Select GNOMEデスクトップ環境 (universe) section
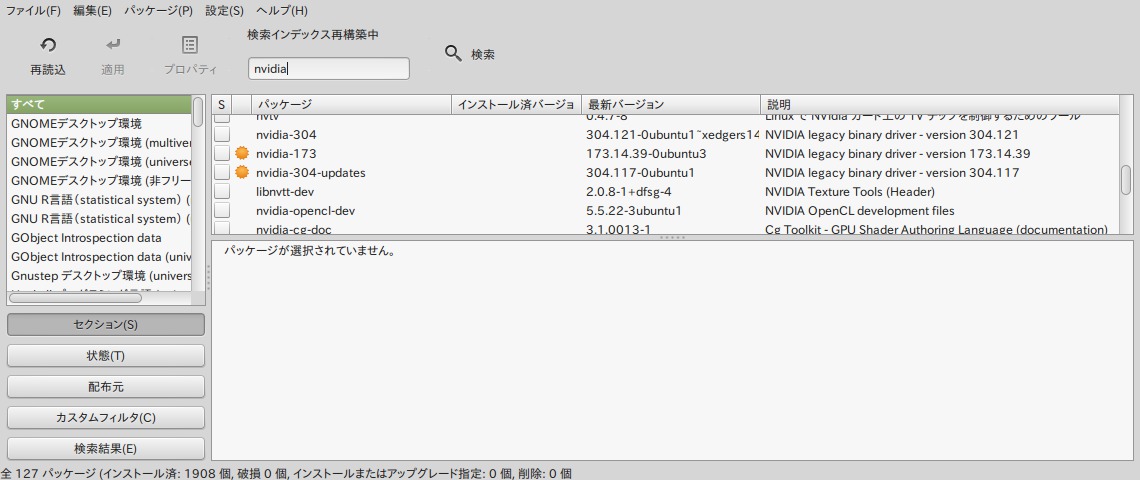The width and height of the screenshot is (1140, 480). pos(99,161)
